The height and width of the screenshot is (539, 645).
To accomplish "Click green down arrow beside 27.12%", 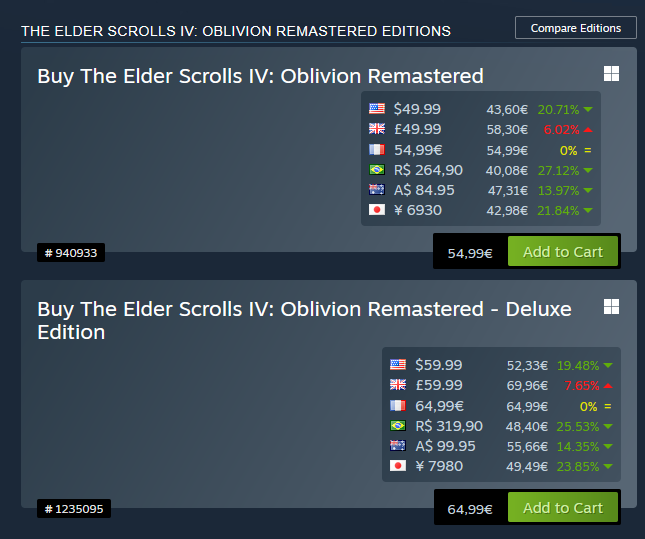I will (x=587, y=170).
